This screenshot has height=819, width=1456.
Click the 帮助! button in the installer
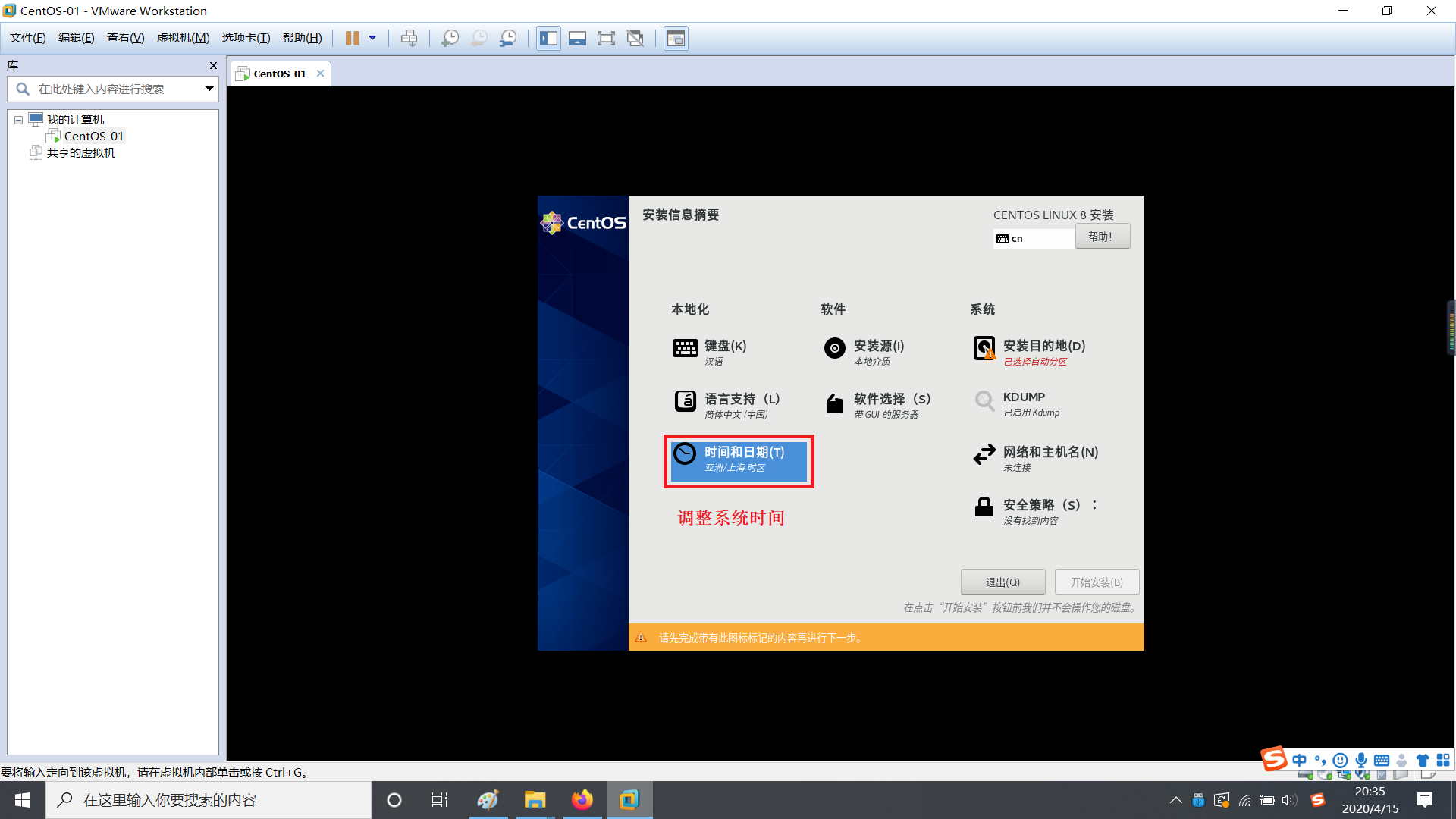click(1103, 236)
